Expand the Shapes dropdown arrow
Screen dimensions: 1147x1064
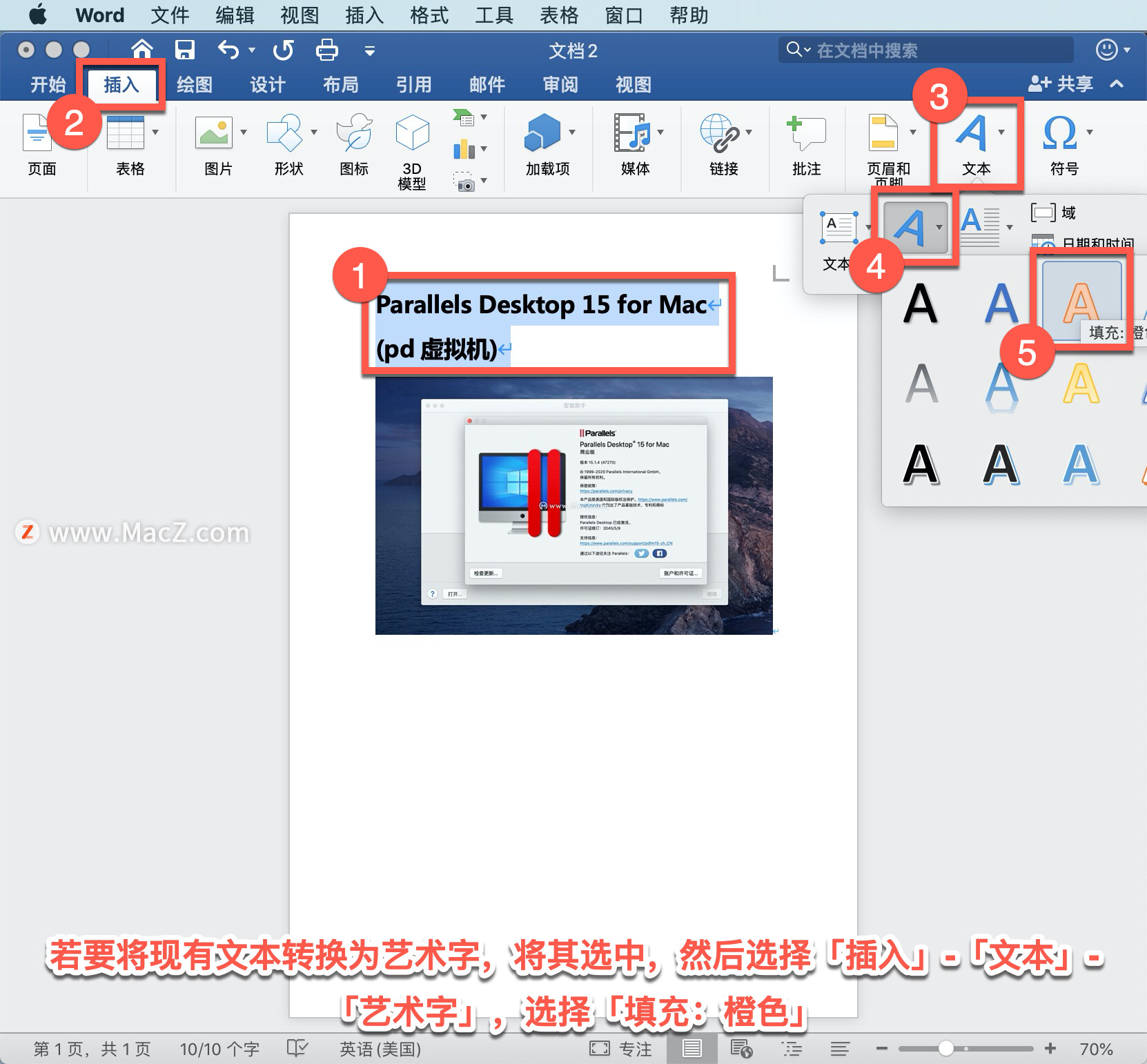(x=314, y=132)
